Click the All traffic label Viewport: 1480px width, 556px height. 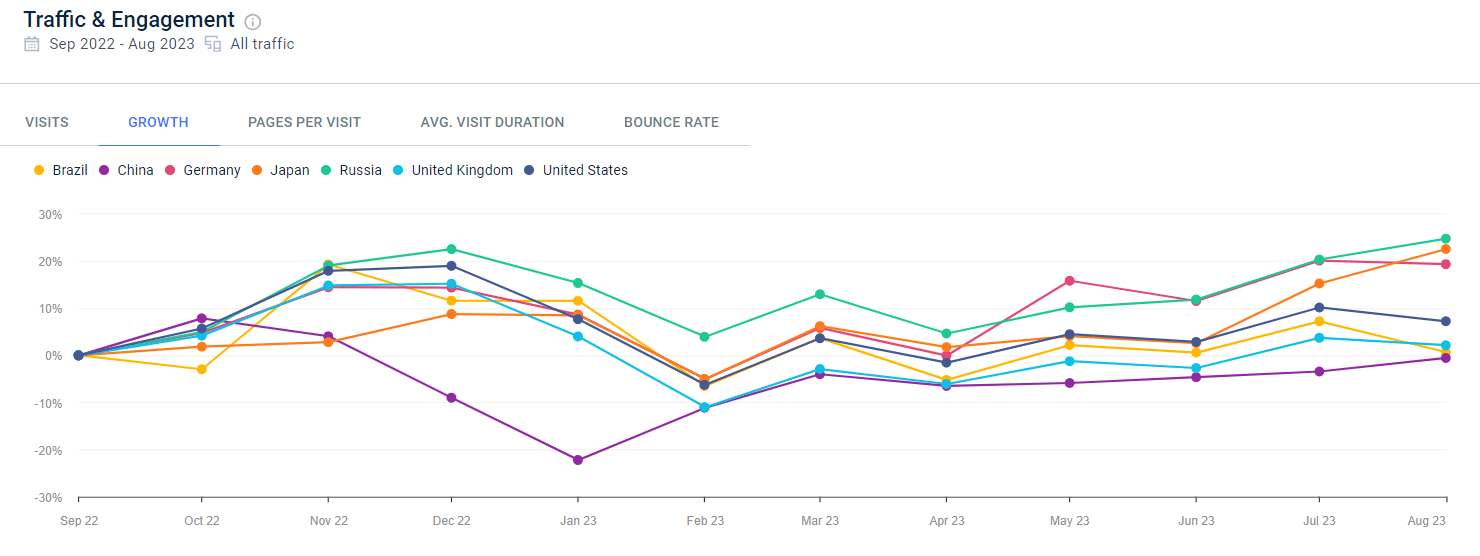262,44
